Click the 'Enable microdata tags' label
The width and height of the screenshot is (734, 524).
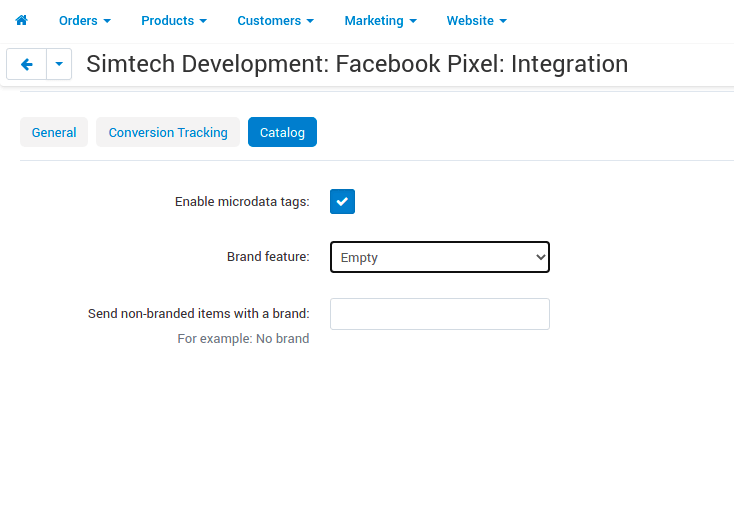[x=242, y=202]
